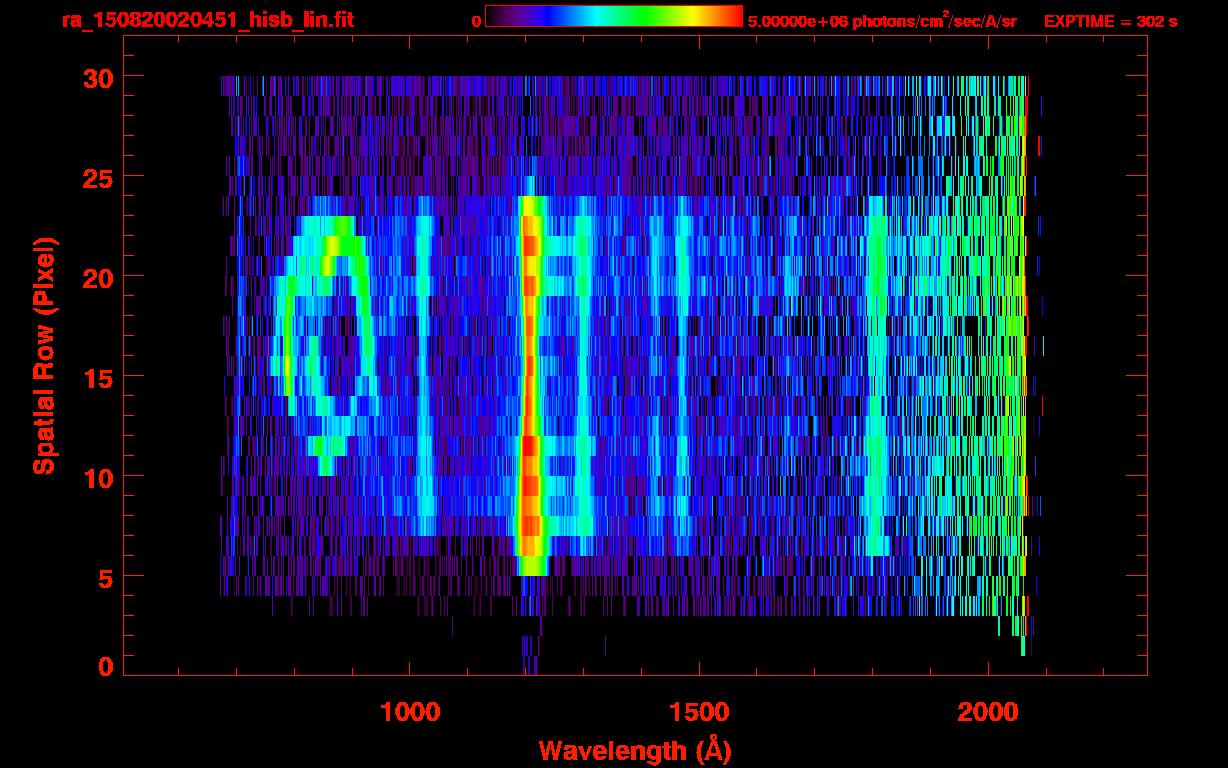Click the 1000 wavelength tick label

(410, 712)
